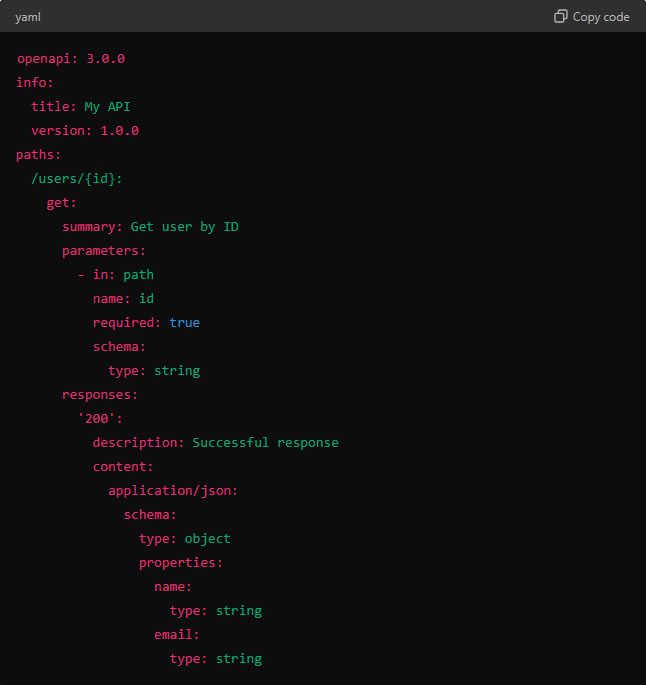Click the 'schema:' line under 'required: true'
The width and height of the screenshot is (646, 685).
119,346
